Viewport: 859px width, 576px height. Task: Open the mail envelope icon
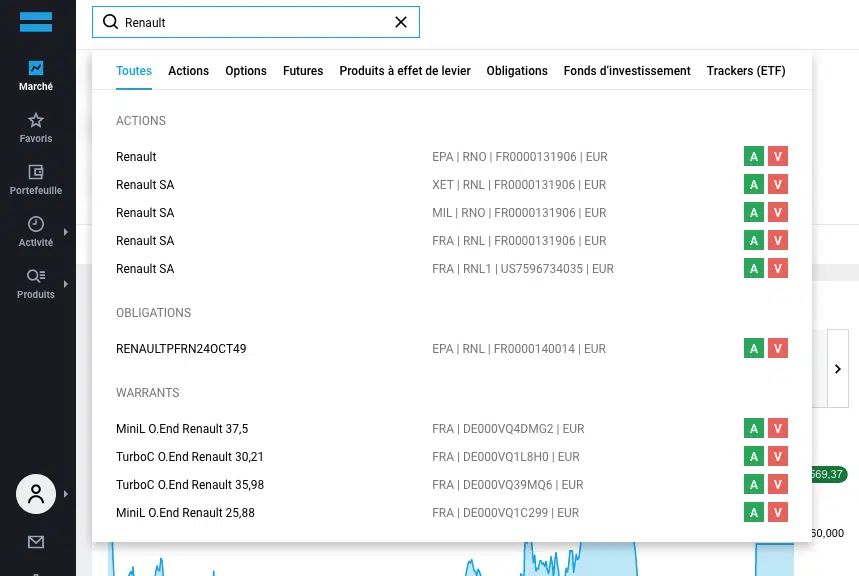pyautogui.click(x=36, y=542)
